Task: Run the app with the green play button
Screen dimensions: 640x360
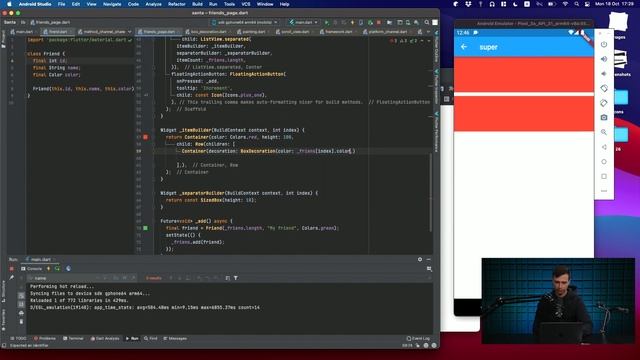Action: tap(326, 22)
